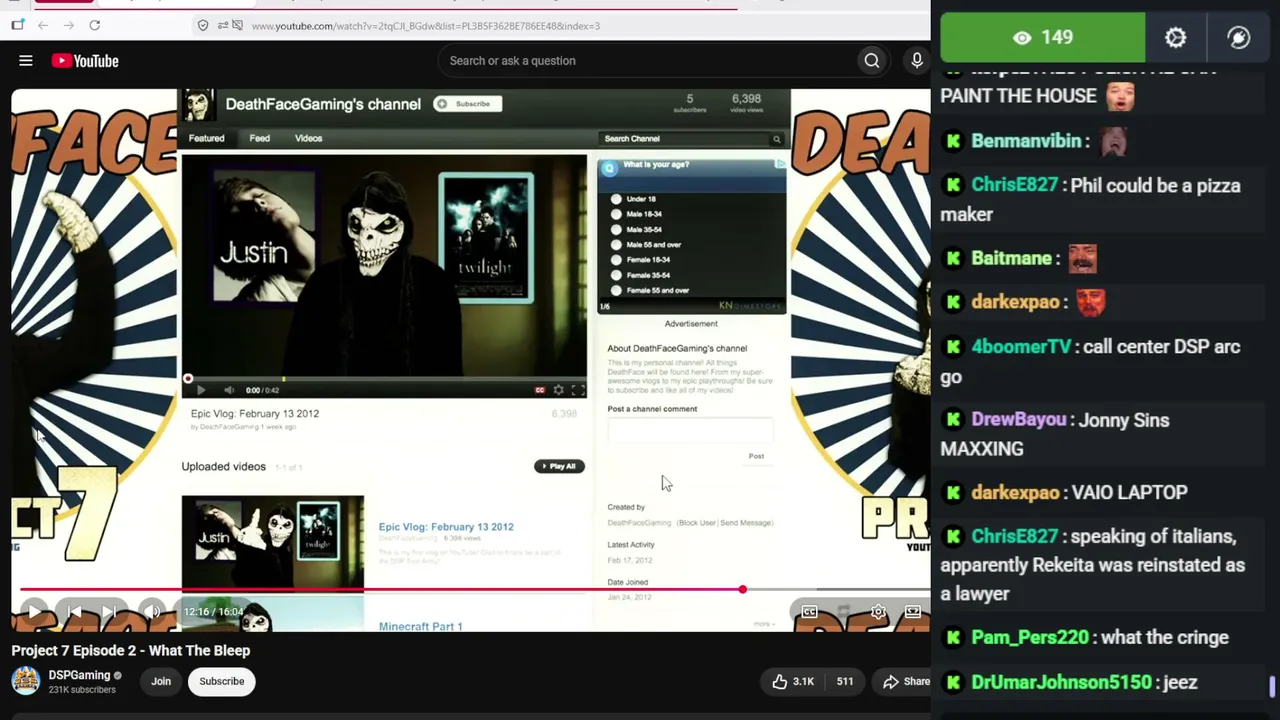Skip to the previous video in playlist
Screen dimensions: 1280x720
73,611
